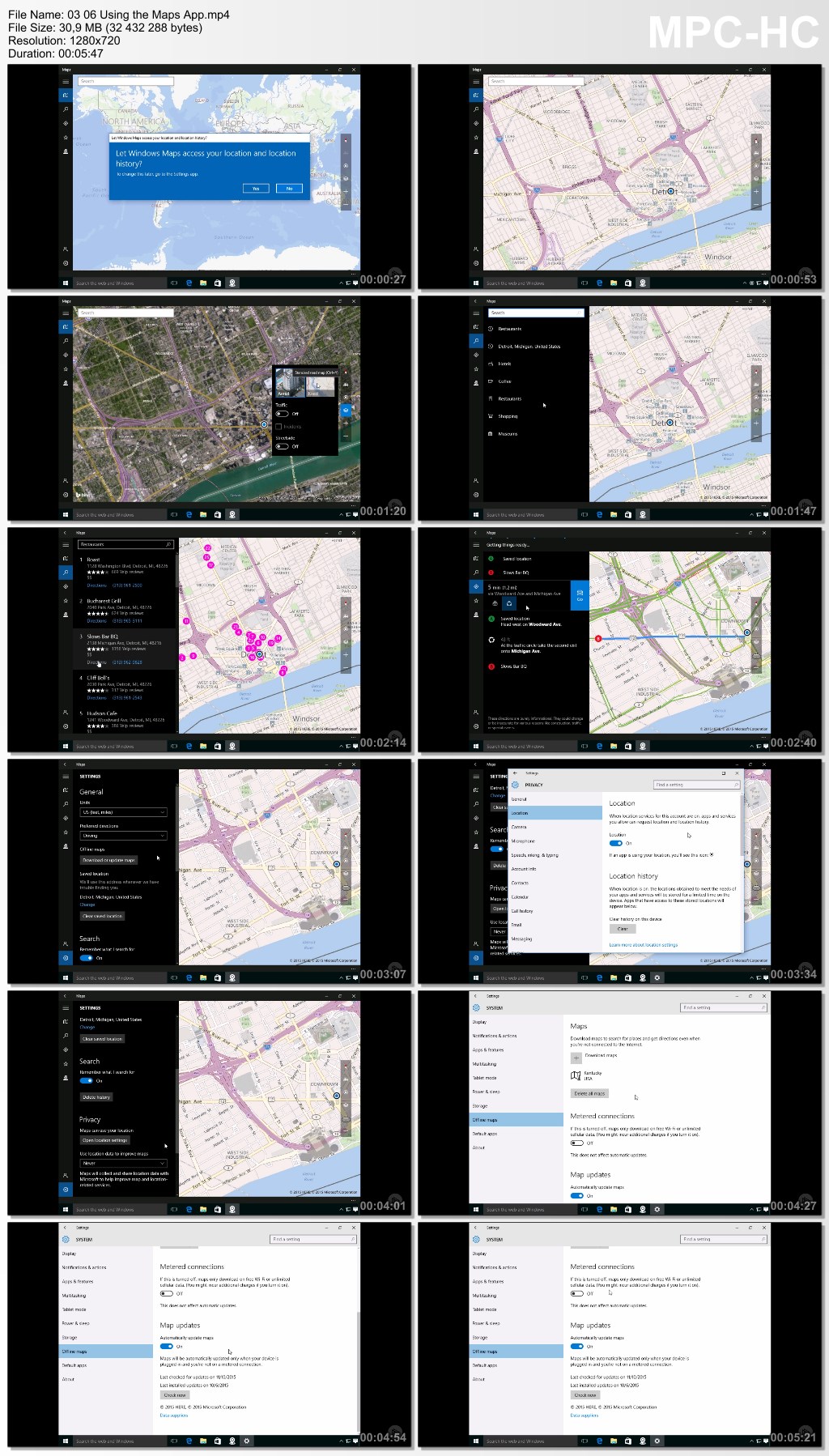This screenshot has width=829, height=1456.
Task: Click the Download maps plus icon, 00:04:27 frame
Action: (x=576, y=1058)
